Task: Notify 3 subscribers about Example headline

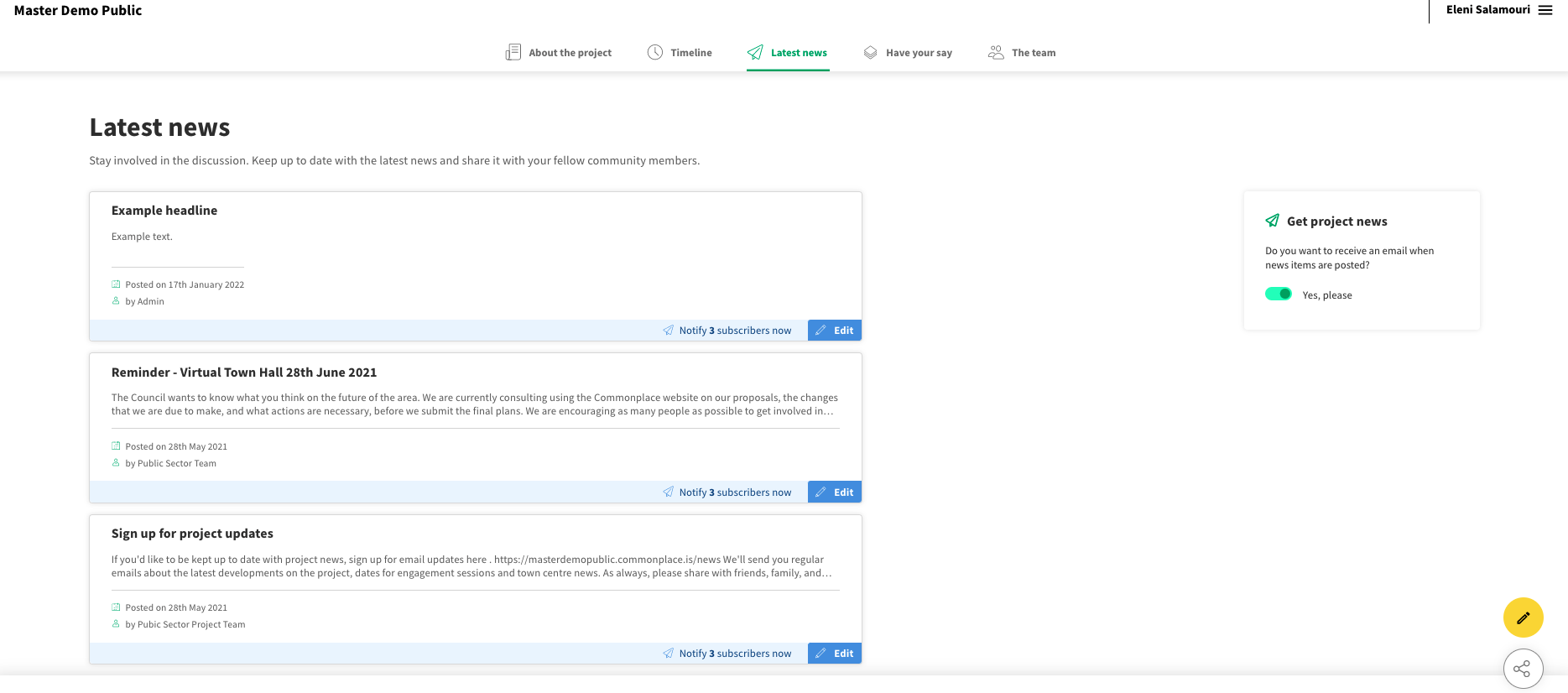Action: coord(727,331)
